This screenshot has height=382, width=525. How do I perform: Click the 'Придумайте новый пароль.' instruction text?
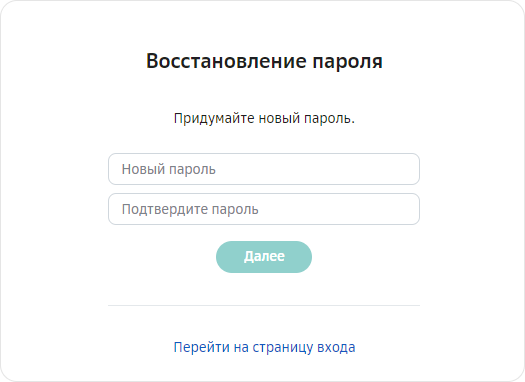(x=264, y=118)
